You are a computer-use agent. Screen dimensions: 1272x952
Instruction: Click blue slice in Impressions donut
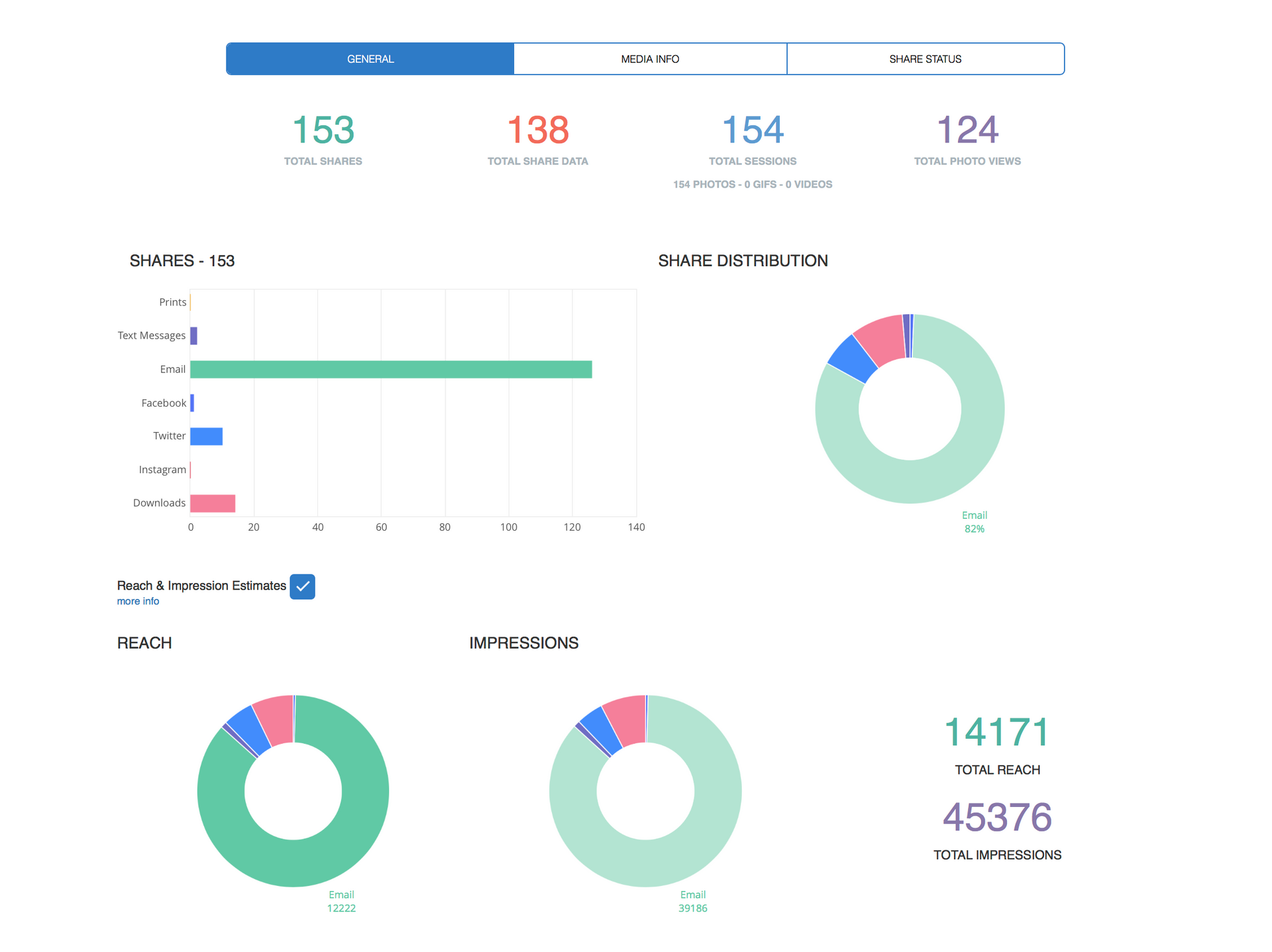pos(600,731)
